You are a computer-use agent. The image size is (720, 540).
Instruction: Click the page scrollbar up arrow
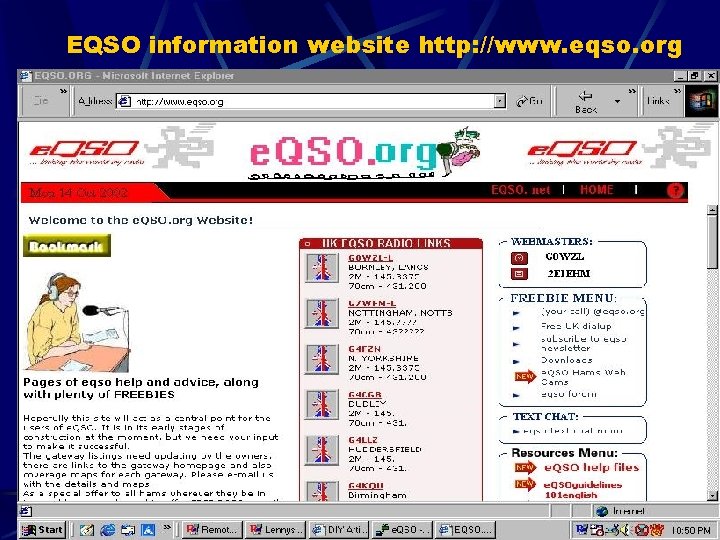pyautogui.click(x=712, y=210)
